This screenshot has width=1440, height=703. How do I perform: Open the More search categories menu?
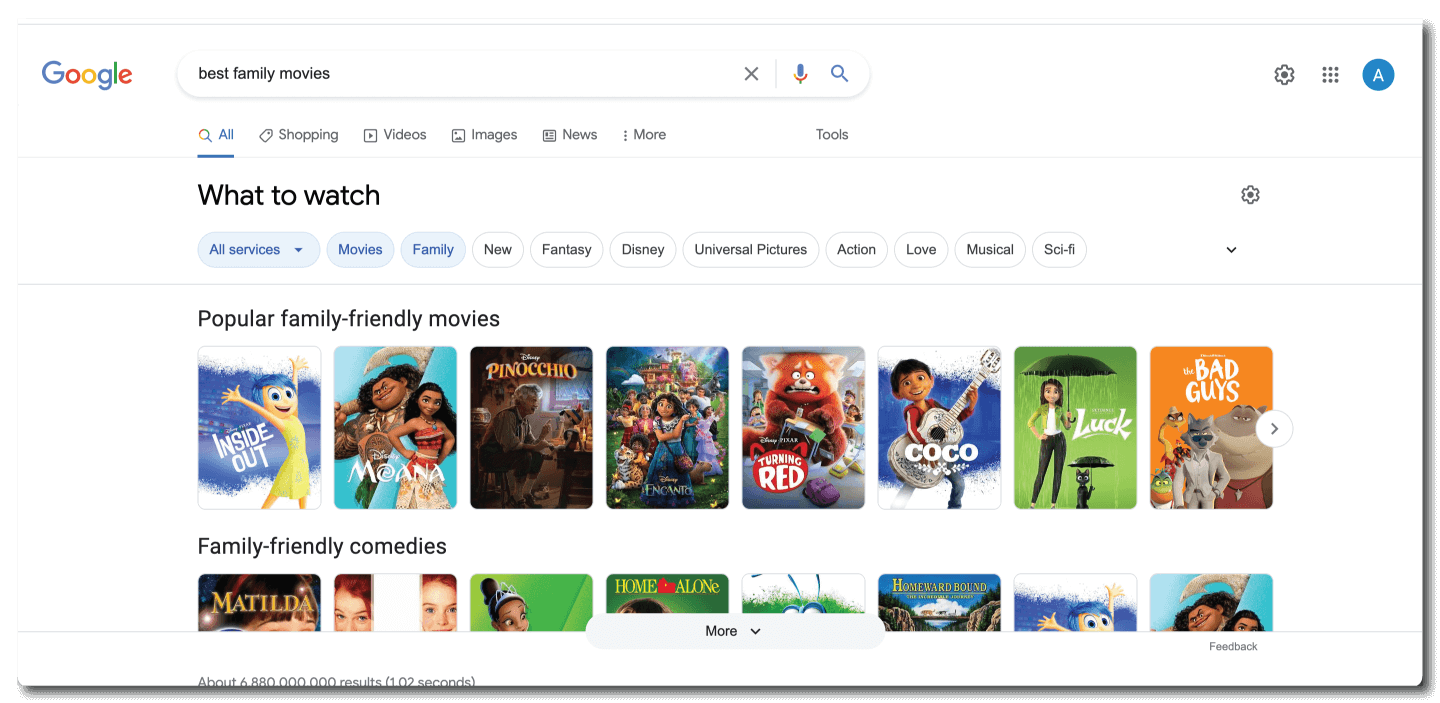tap(644, 135)
